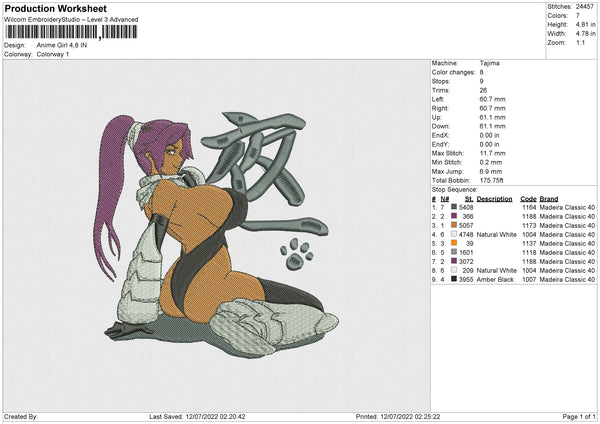The width and height of the screenshot is (600, 424).
Task: Click the gray kanji character in design
Action: (x=264, y=174)
